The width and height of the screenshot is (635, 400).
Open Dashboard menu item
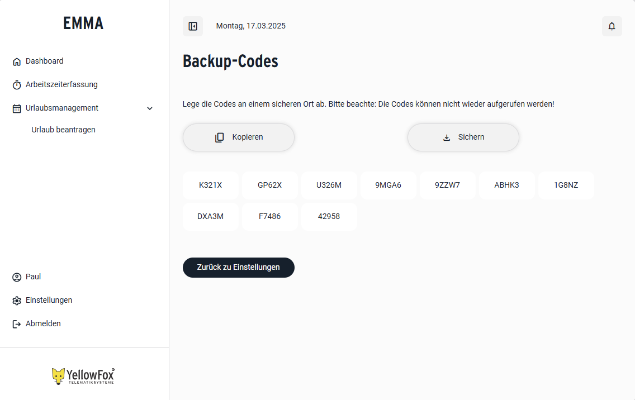44,61
